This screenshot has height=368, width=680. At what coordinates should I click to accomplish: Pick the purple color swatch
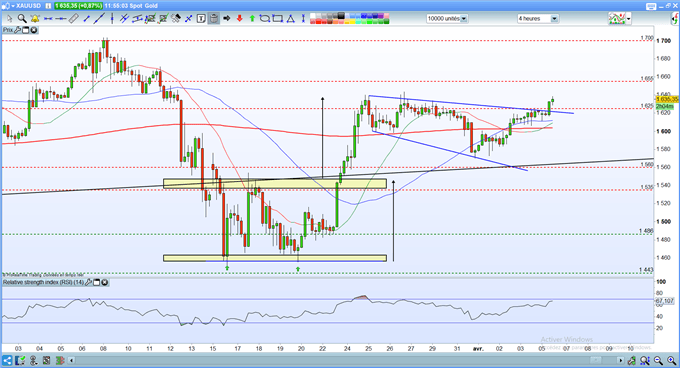pyautogui.click(x=381, y=16)
